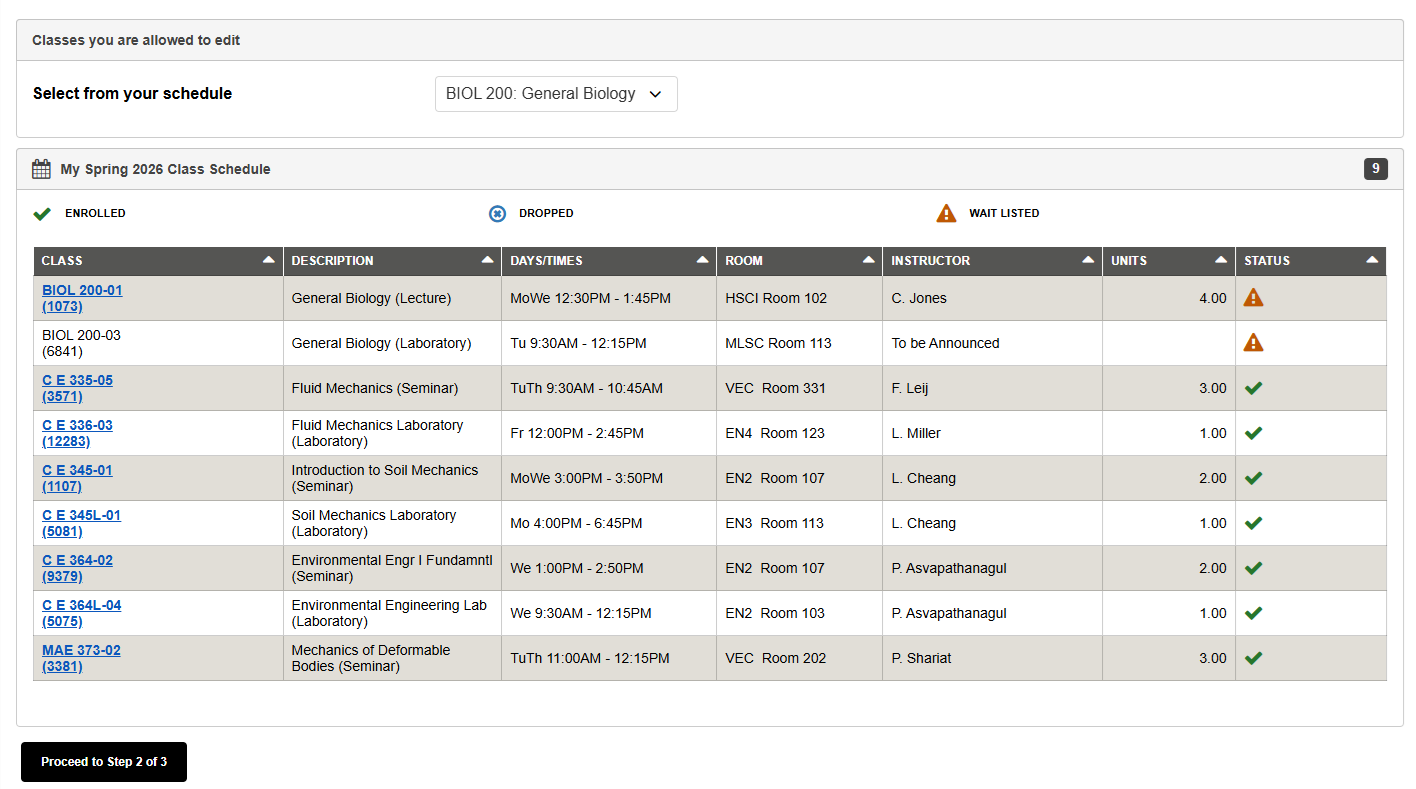The height and width of the screenshot is (789, 1416).
Task: Click the orange WAIT LISTED triangle in the legend
Action: point(945,212)
